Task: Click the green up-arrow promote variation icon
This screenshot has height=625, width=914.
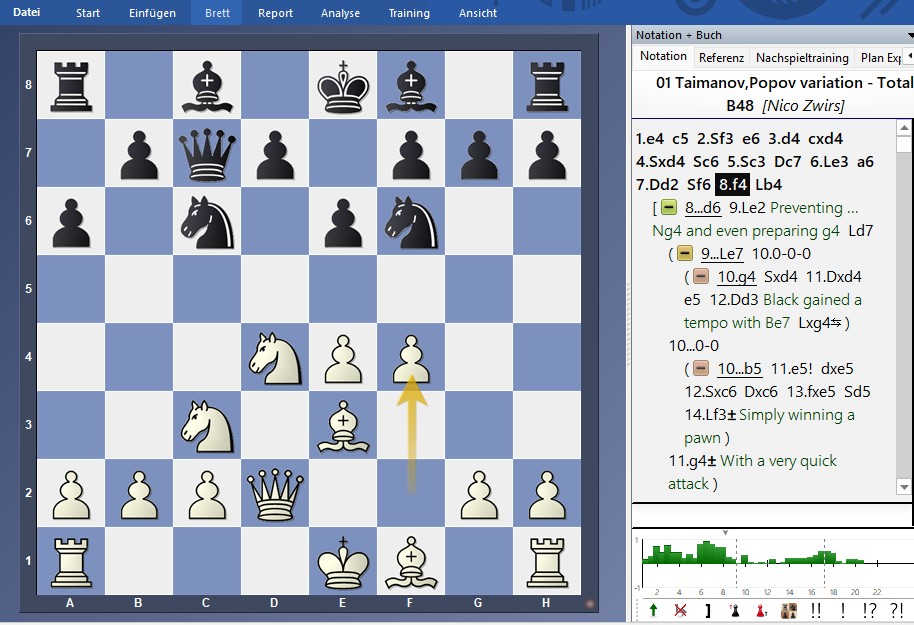Action: 653,610
